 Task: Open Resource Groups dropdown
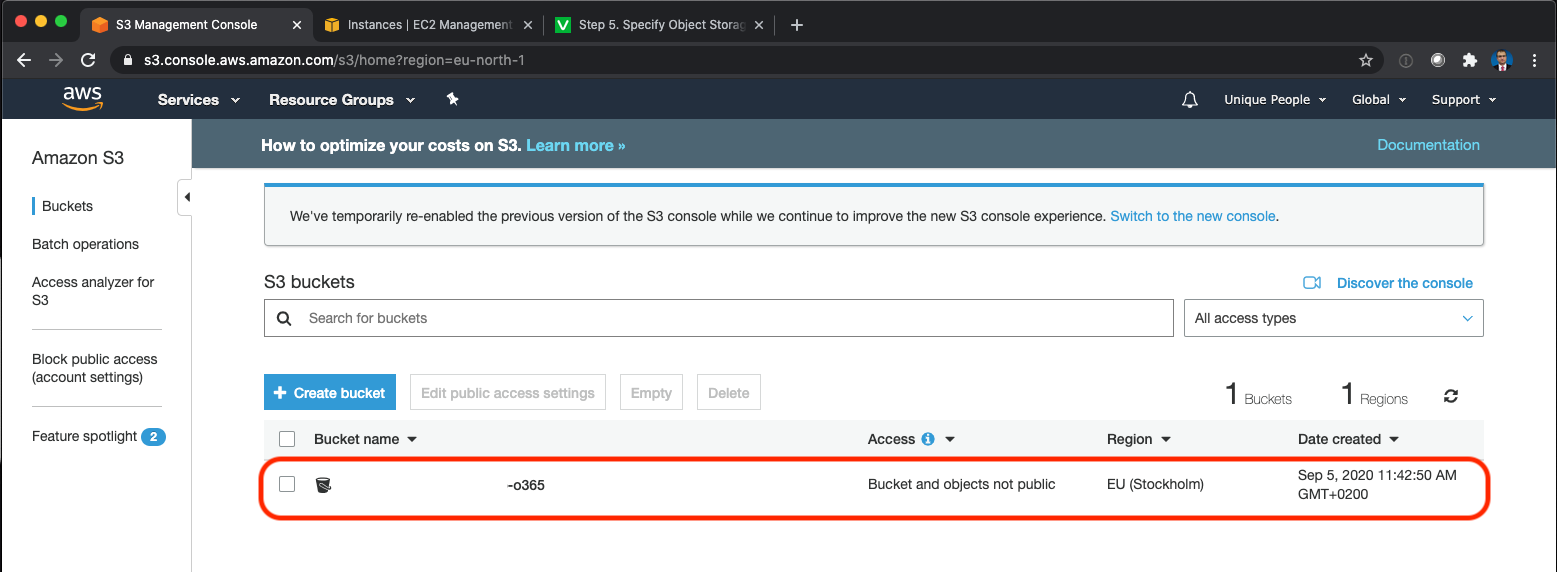pos(341,100)
